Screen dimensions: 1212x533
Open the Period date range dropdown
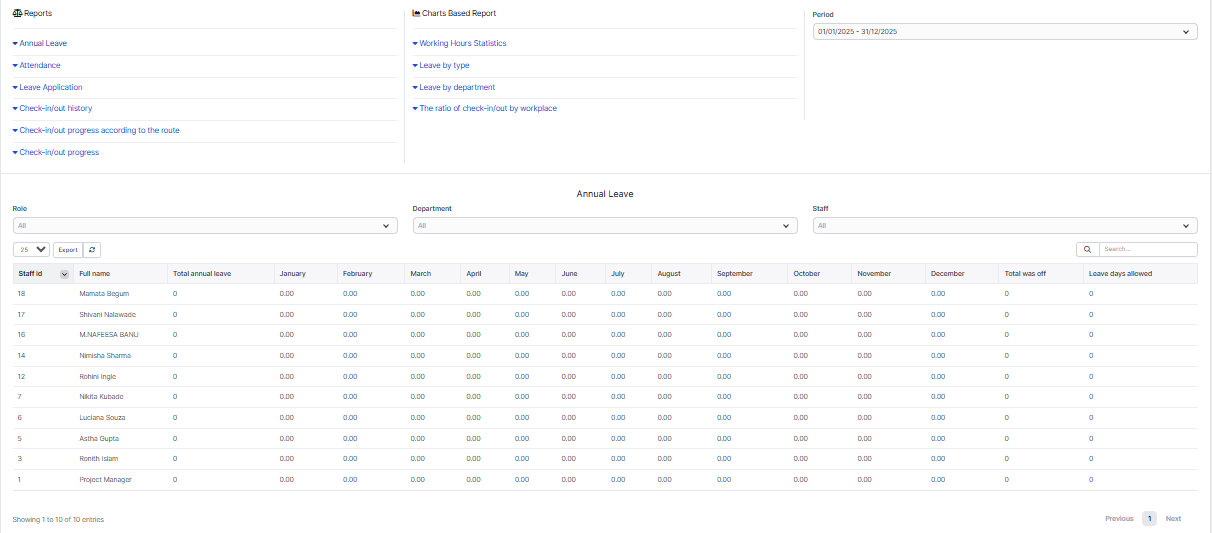[1005, 32]
